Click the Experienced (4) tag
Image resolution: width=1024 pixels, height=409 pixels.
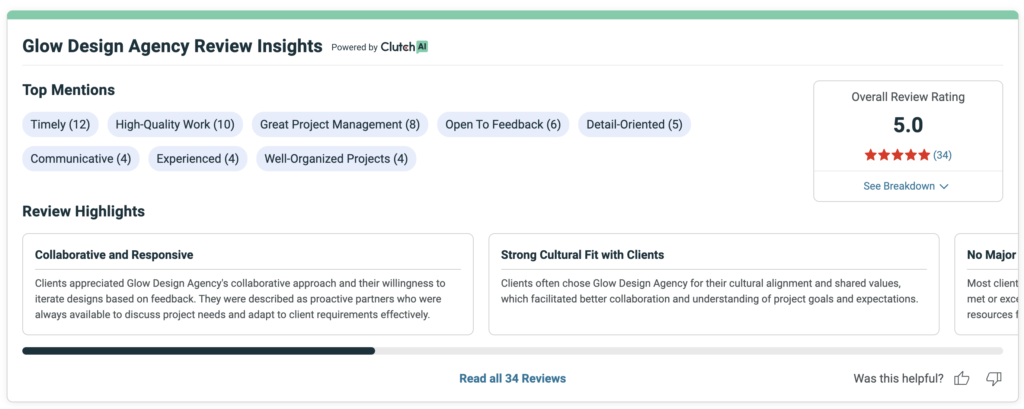(x=197, y=159)
